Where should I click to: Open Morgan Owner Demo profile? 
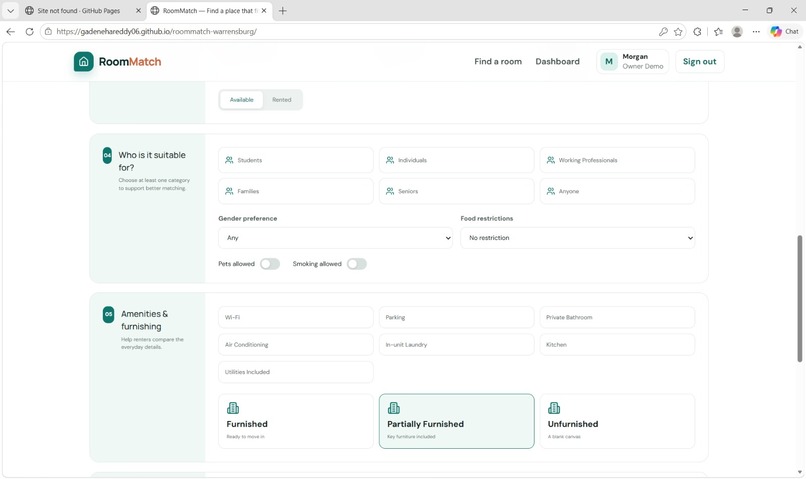tap(632, 62)
